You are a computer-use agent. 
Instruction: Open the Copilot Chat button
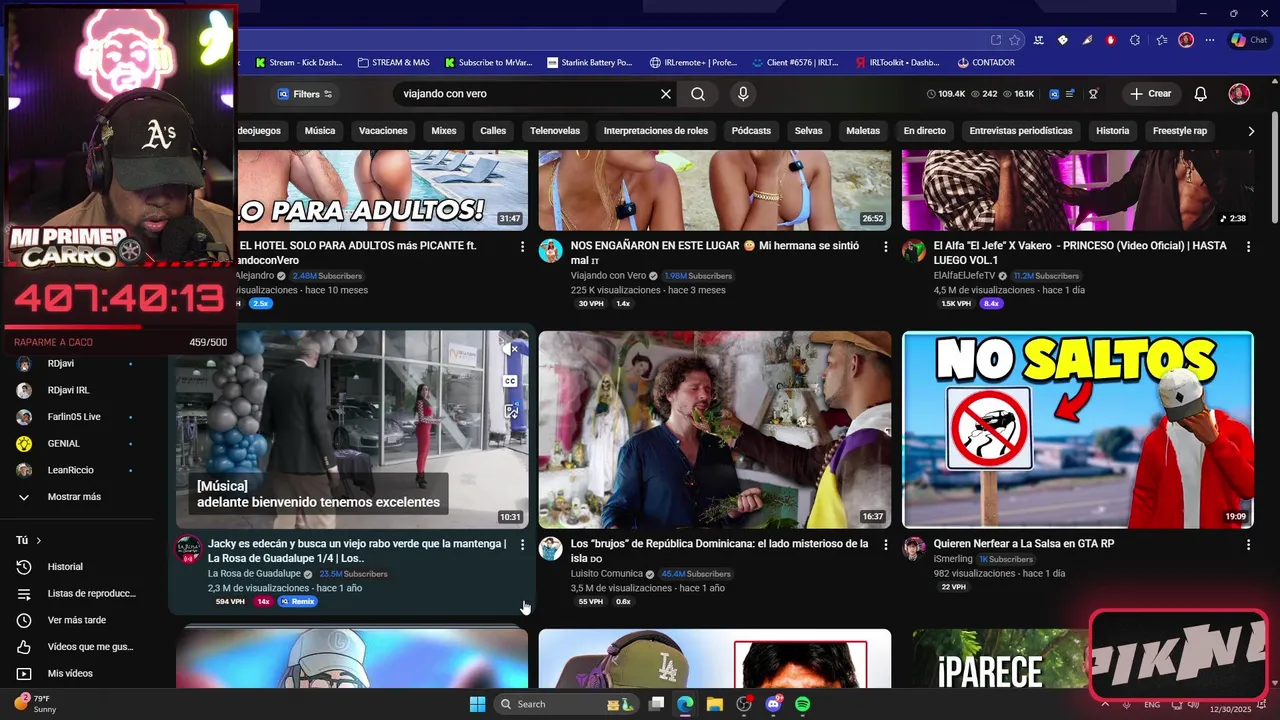coord(1249,40)
